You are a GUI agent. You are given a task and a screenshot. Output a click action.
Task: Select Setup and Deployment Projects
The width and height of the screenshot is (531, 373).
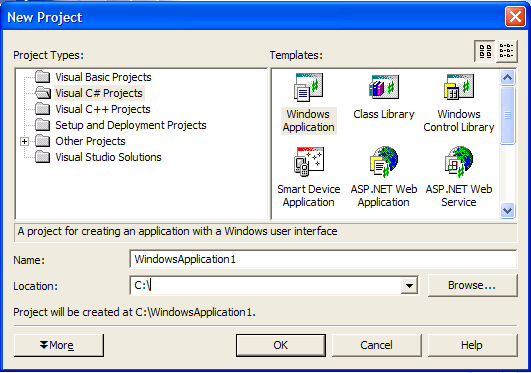131,125
